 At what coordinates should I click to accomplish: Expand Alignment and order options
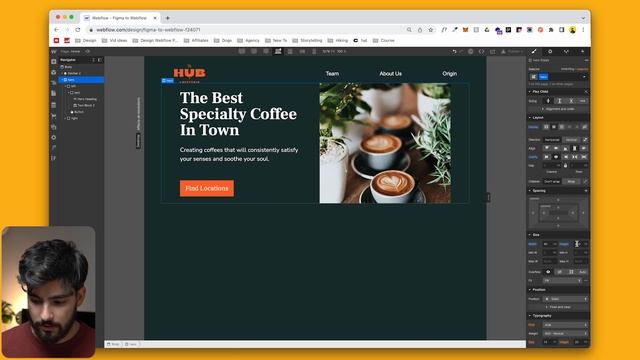point(559,109)
